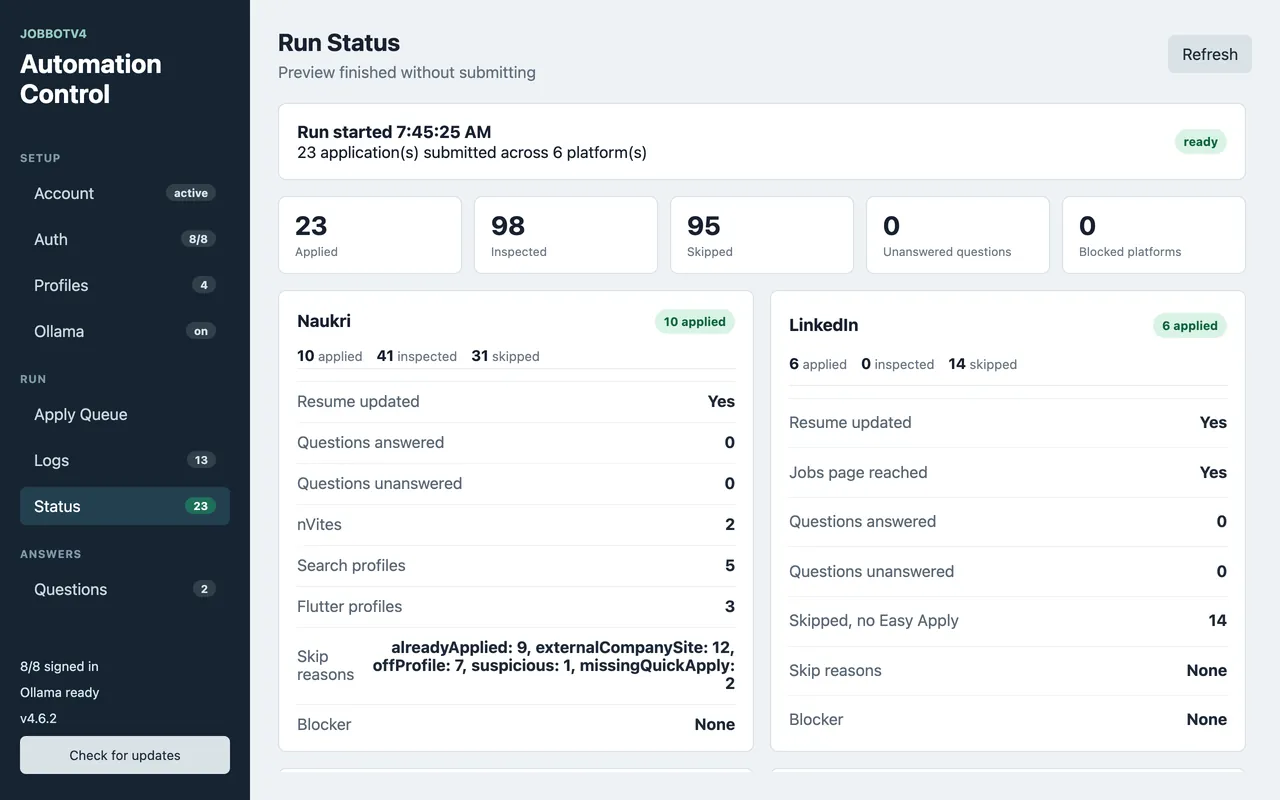The height and width of the screenshot is (800, 1280).
Task: Click 'Skipped, no Easy Apply' row label
Action: point(874,620)
